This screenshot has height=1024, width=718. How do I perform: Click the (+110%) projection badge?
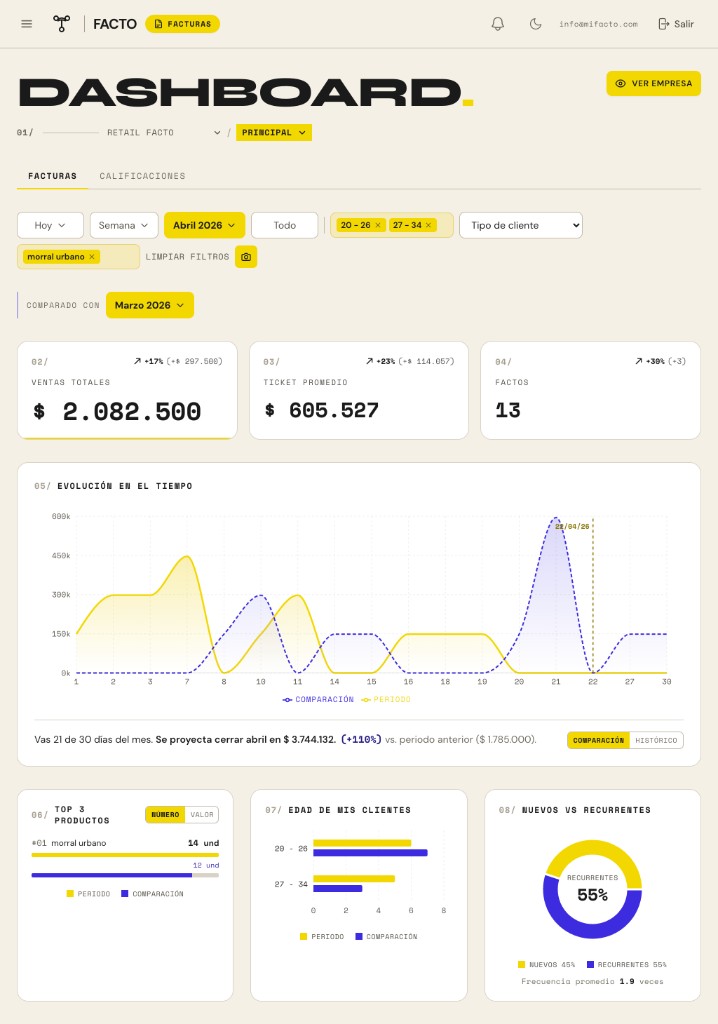point(361,740)
